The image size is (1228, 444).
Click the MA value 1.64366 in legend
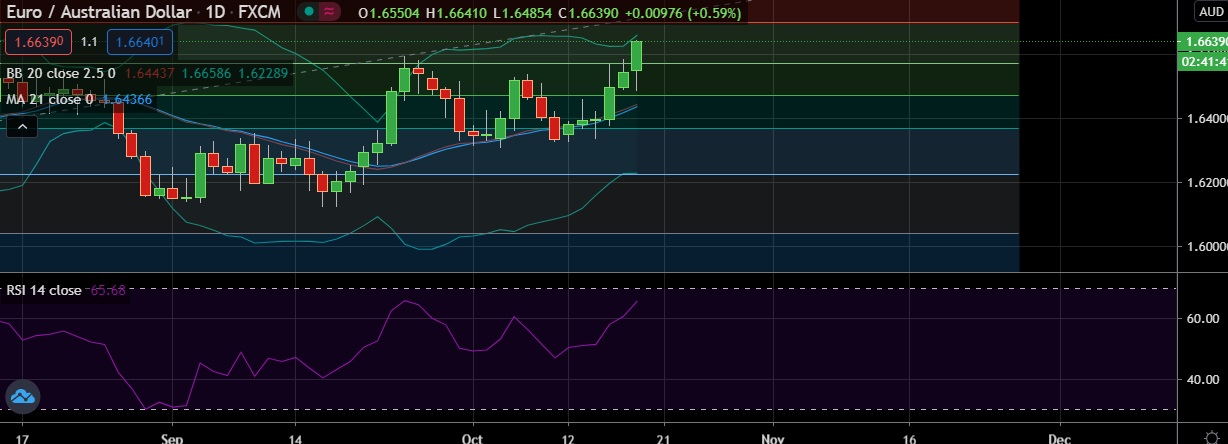pyautogui.click(x=125, y=99)
